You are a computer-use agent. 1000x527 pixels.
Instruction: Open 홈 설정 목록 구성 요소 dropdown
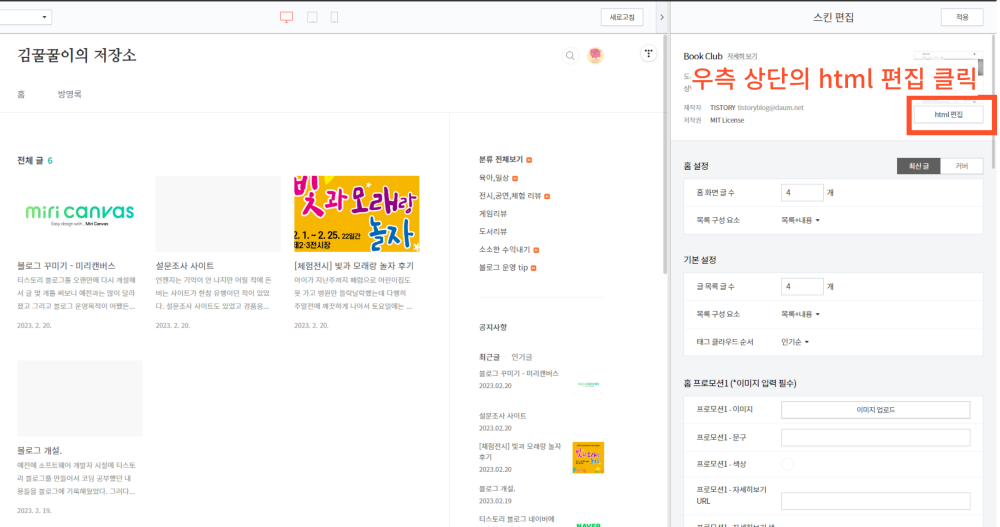[x=800, y=220]
